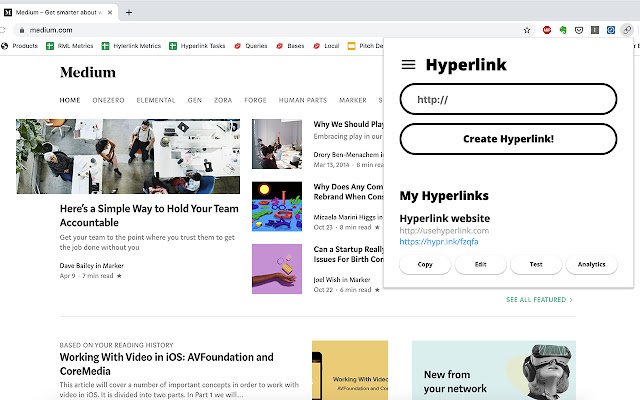Viewport: 640px width, 400px height.
Task: Open the Hyperlink Metrics bookmark
Action: 131,46
